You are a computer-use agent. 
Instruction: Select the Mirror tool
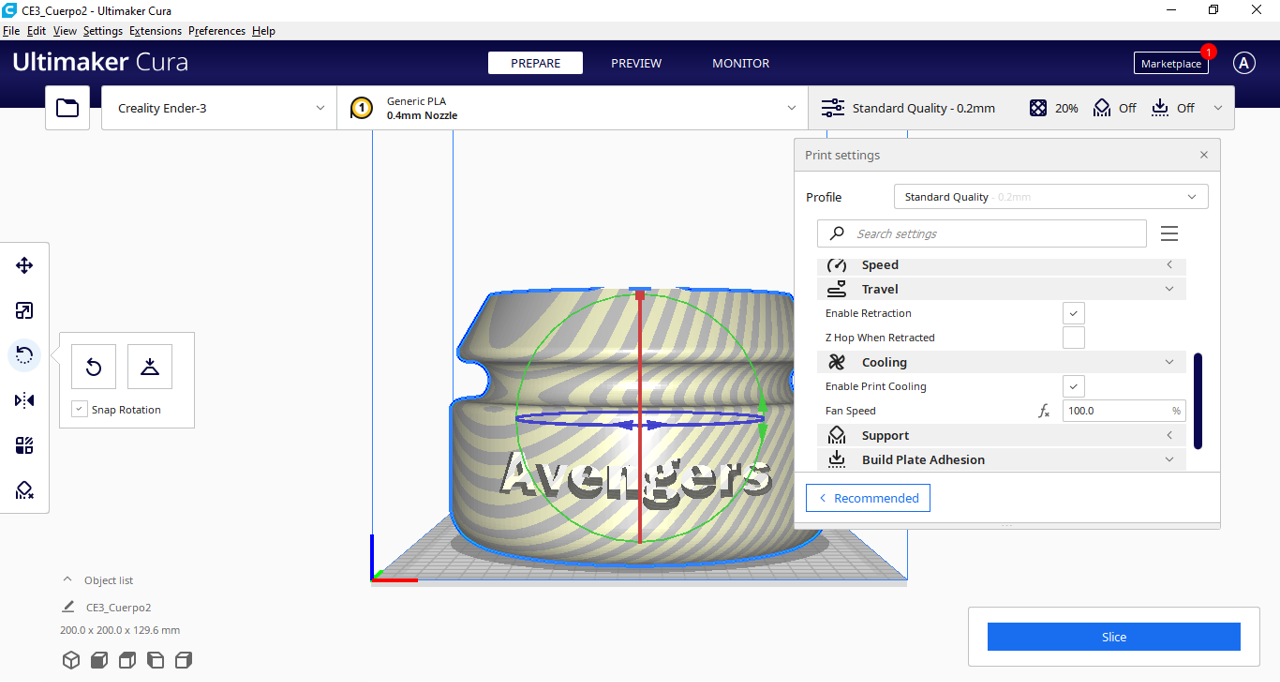click(x=24, y=400)
